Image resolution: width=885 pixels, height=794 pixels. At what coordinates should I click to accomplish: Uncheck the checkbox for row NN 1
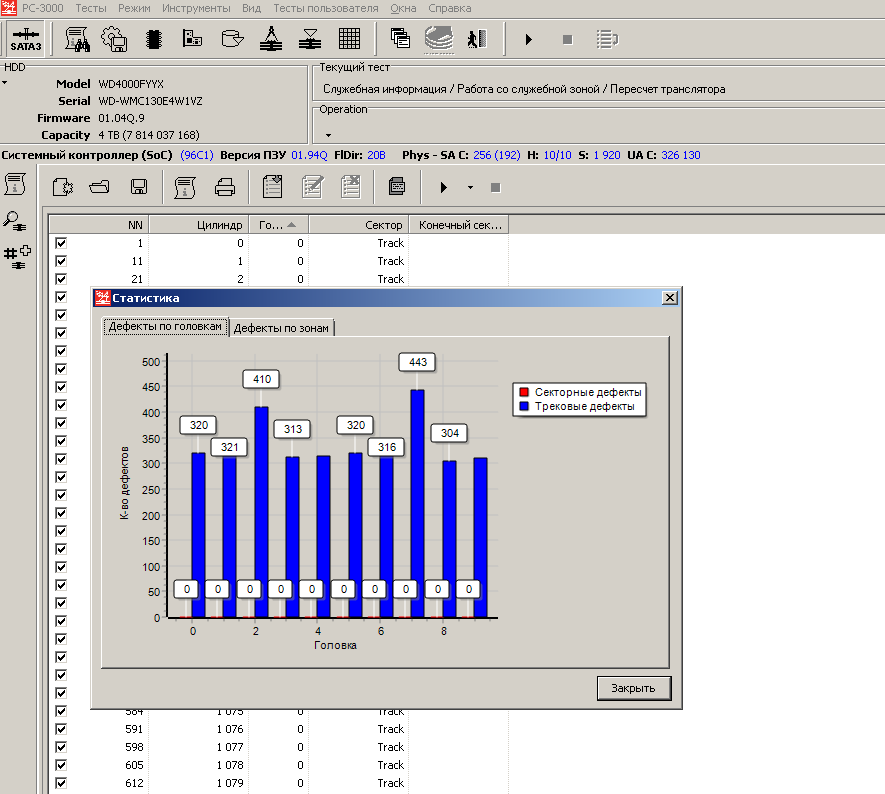61,243
